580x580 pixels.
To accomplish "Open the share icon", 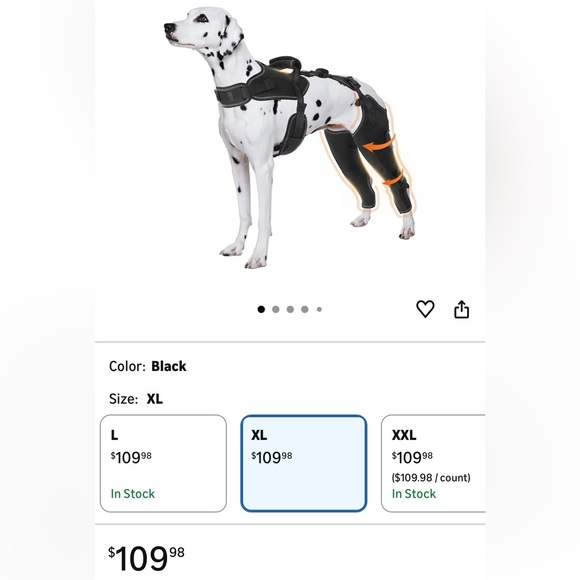I will pyautogui.click(x=461, y=309).
